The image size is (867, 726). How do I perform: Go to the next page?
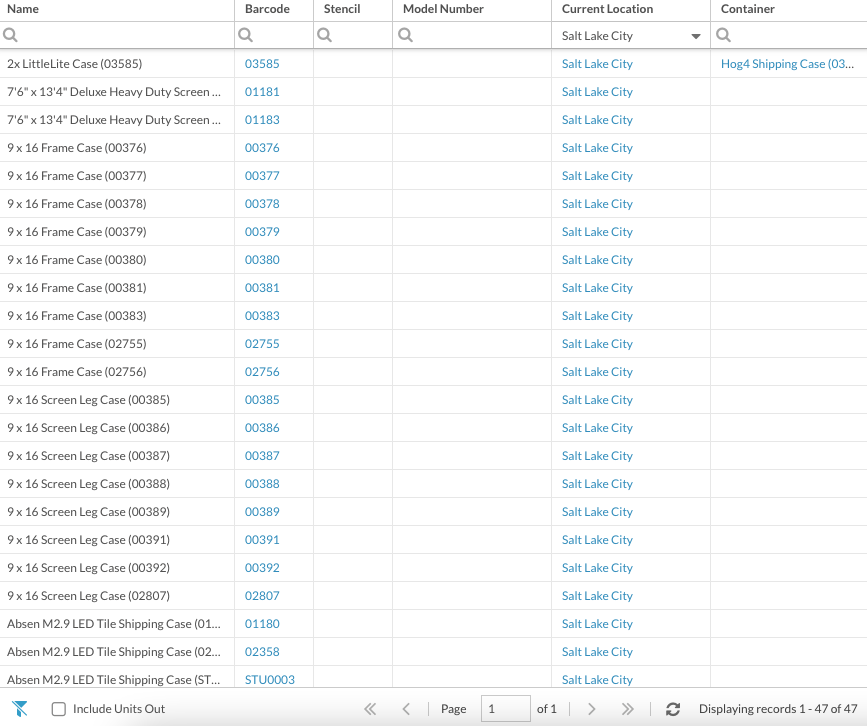(x=591, y=709)
